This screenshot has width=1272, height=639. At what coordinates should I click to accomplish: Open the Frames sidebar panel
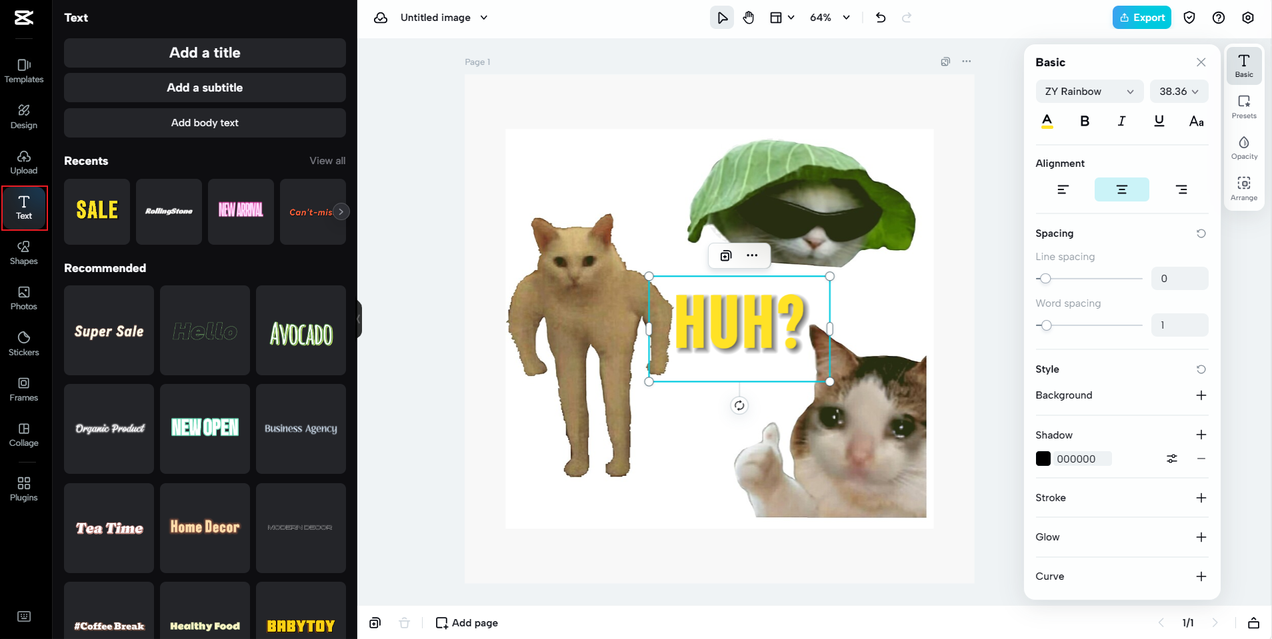[24, 389]
